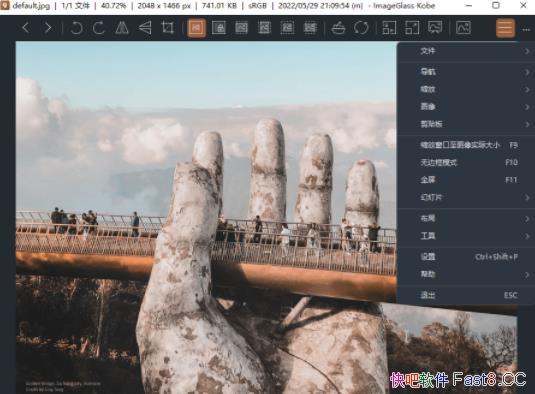Toggle the Lock zoom ratio mode

point(219,28)
